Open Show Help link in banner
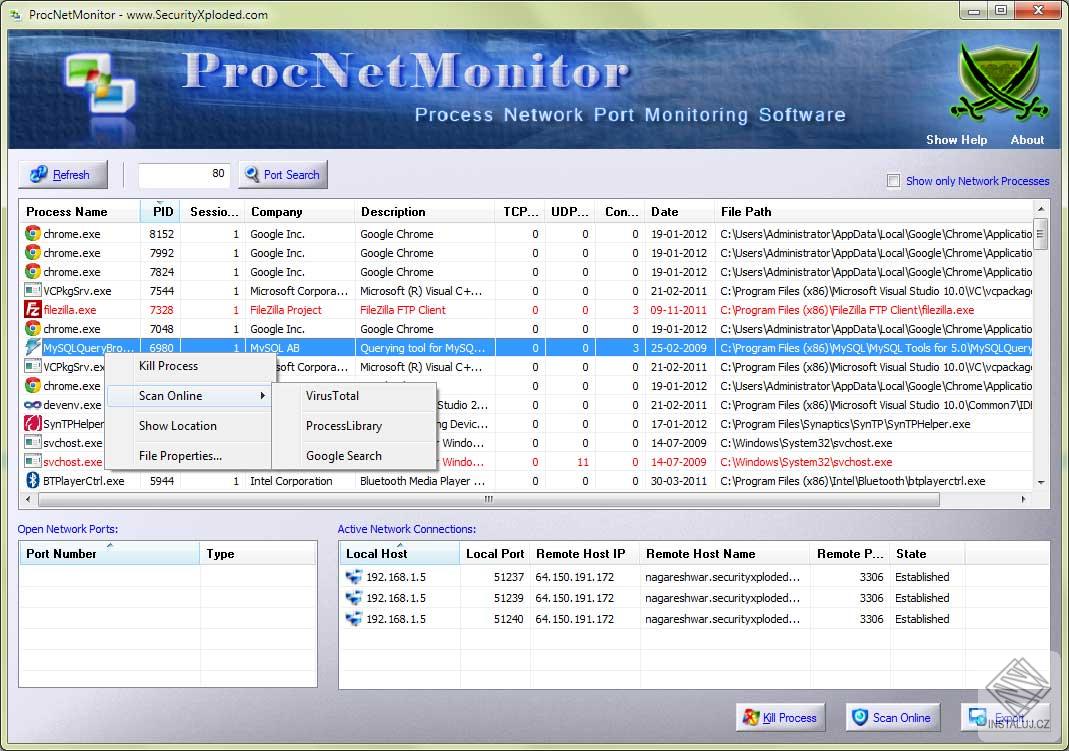This screenshot has height=751, width=1069. coord(956,140)
